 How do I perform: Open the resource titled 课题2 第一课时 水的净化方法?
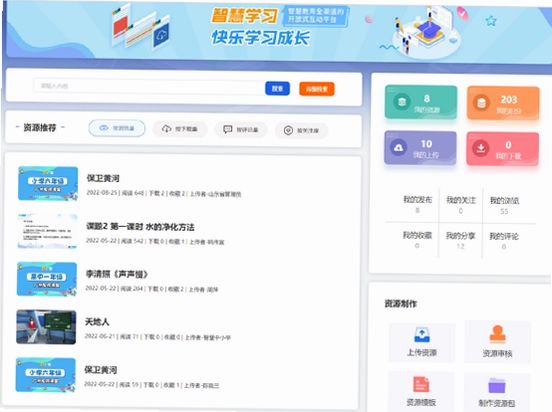point(140,227)
